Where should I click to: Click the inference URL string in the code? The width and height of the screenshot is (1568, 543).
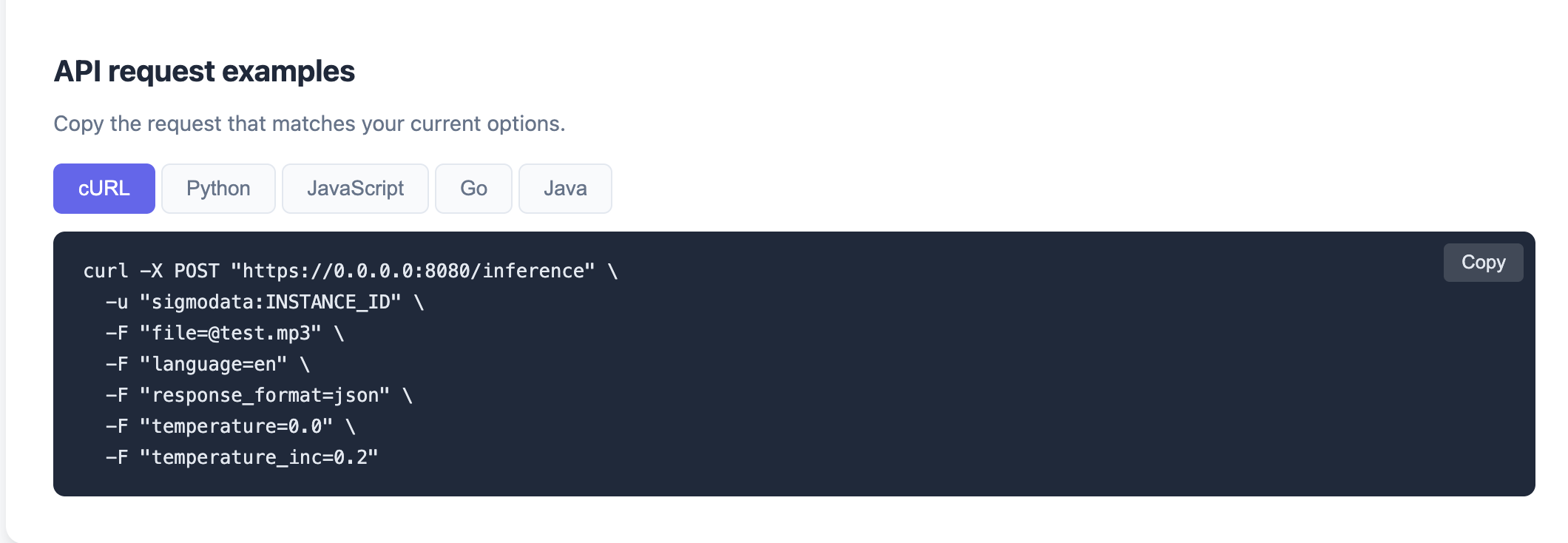click(x=413, y=271)
